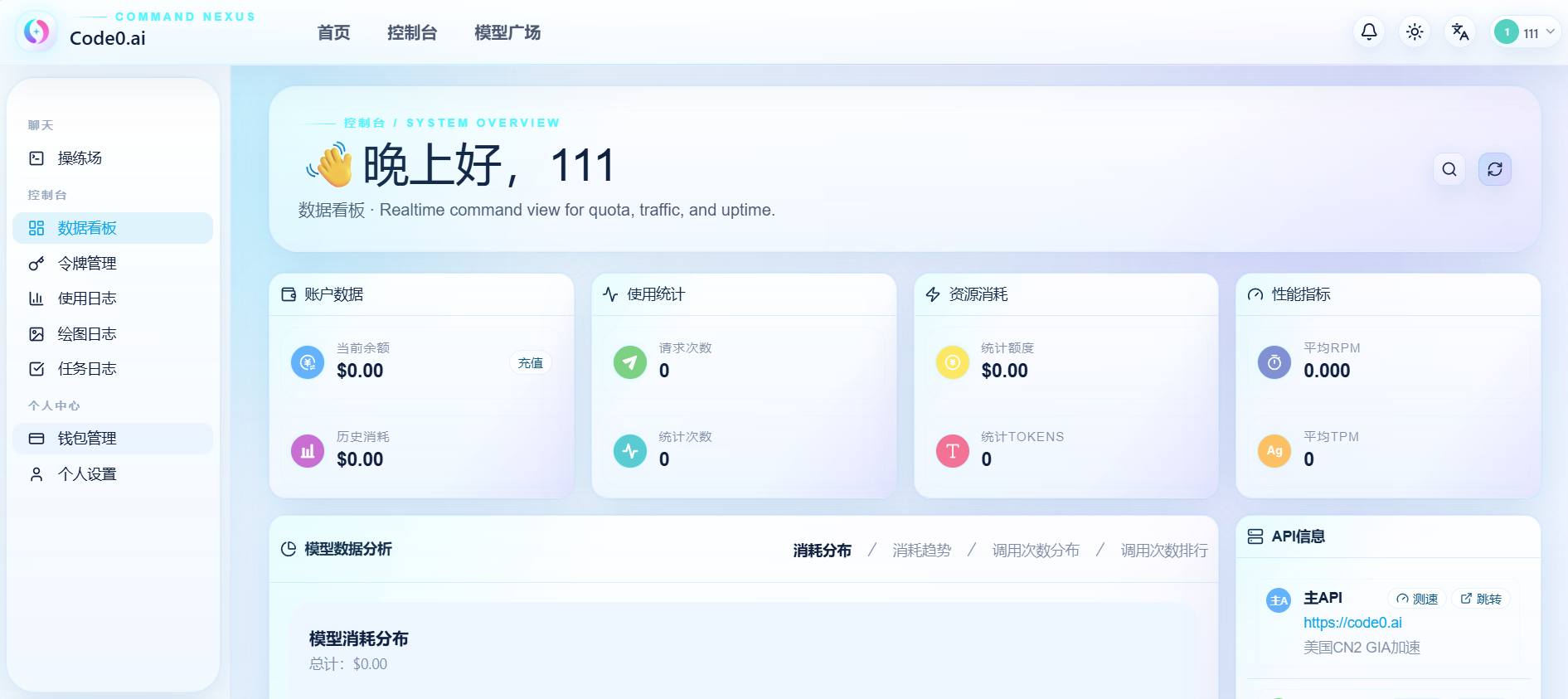Click 测速 speed test button for 主API
The image size is (1568, 699).
coord(1417,599)
